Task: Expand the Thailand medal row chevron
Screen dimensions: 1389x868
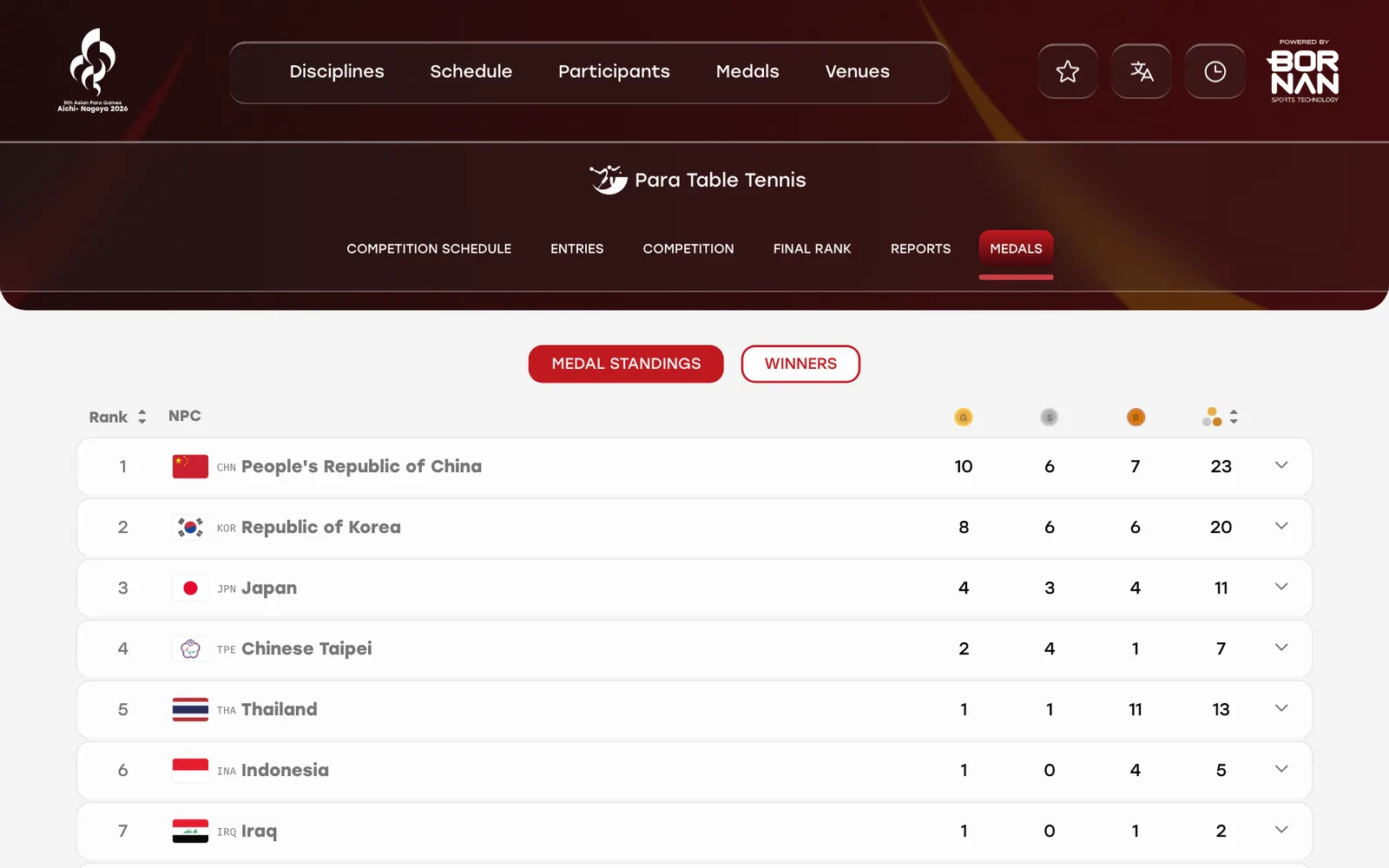Action: [x=1281, y=708]
